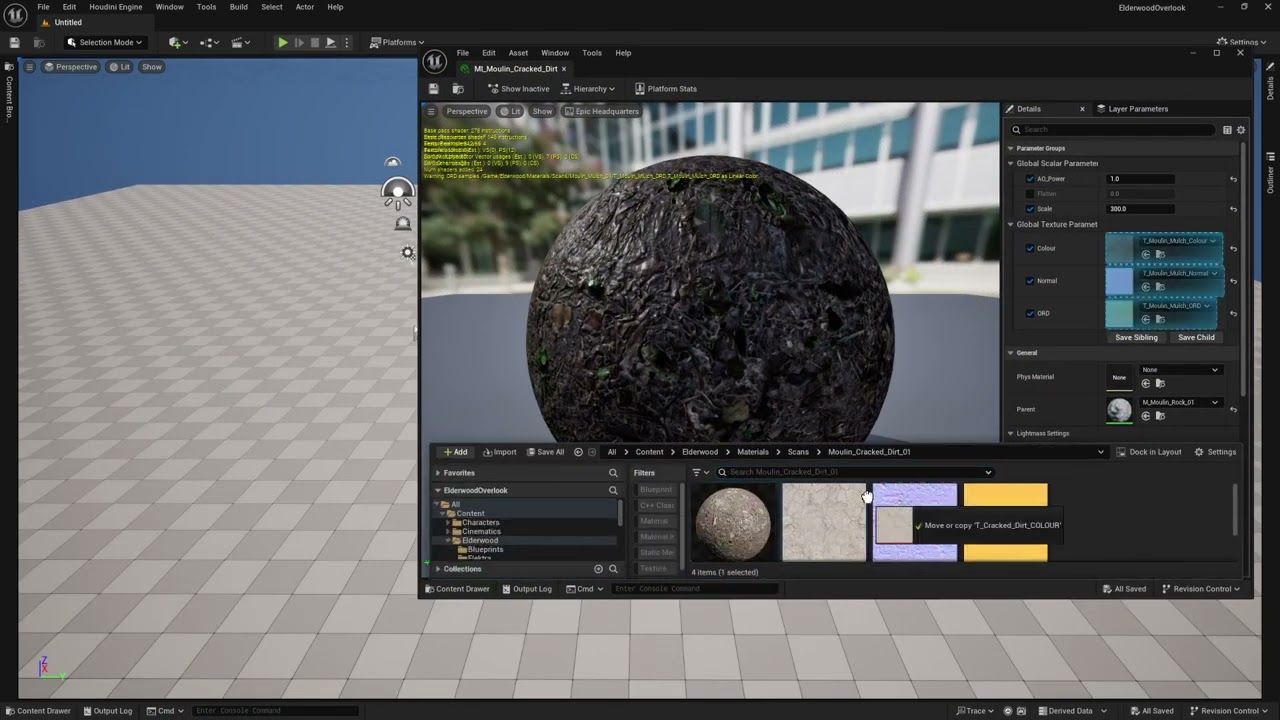Click the Skip/advance frame button next to Play

pyautogui.click(x=299, y=42)
